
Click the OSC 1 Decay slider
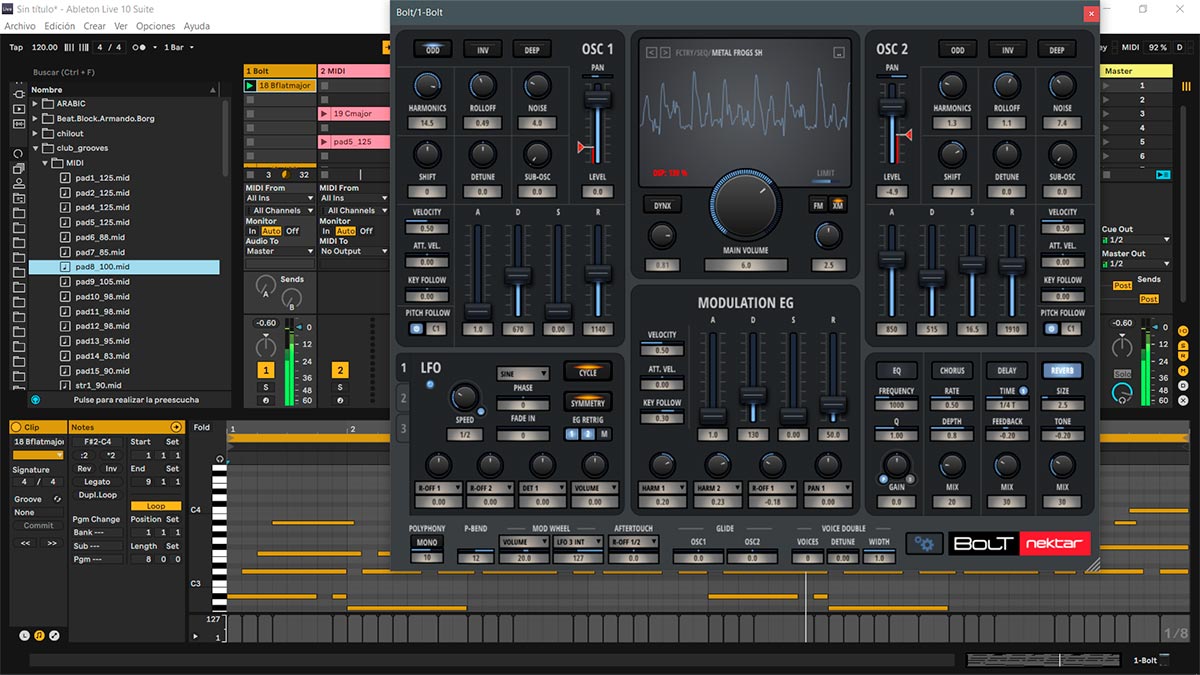[517, 275]
